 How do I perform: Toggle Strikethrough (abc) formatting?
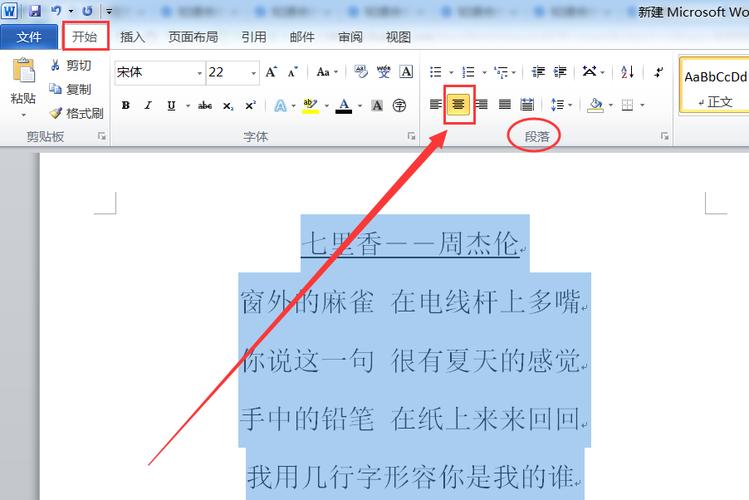click(x=205, y=106)
